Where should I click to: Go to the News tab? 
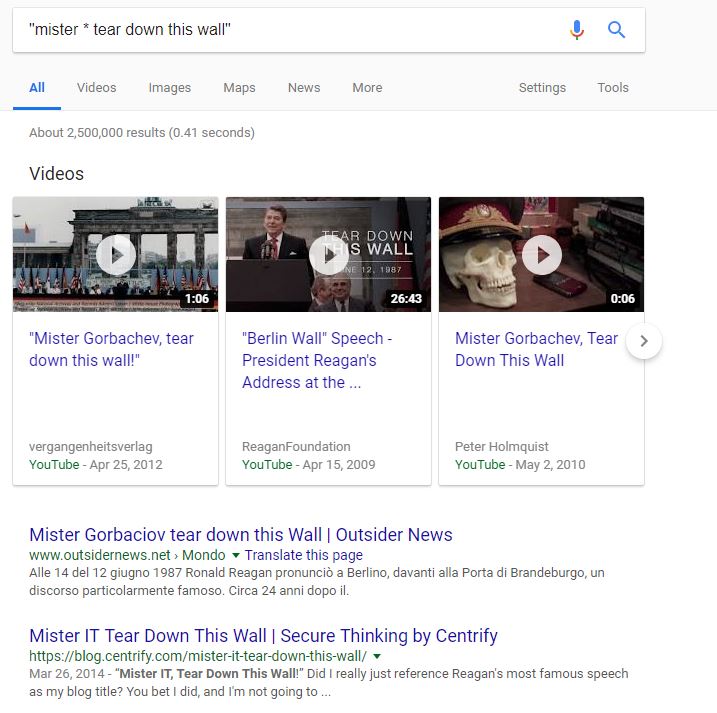coord(304,88)
